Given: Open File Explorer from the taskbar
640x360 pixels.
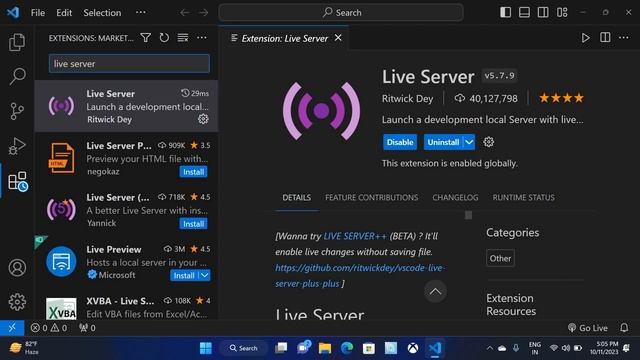Looking at the screenshot, I should tap(325, 348).
